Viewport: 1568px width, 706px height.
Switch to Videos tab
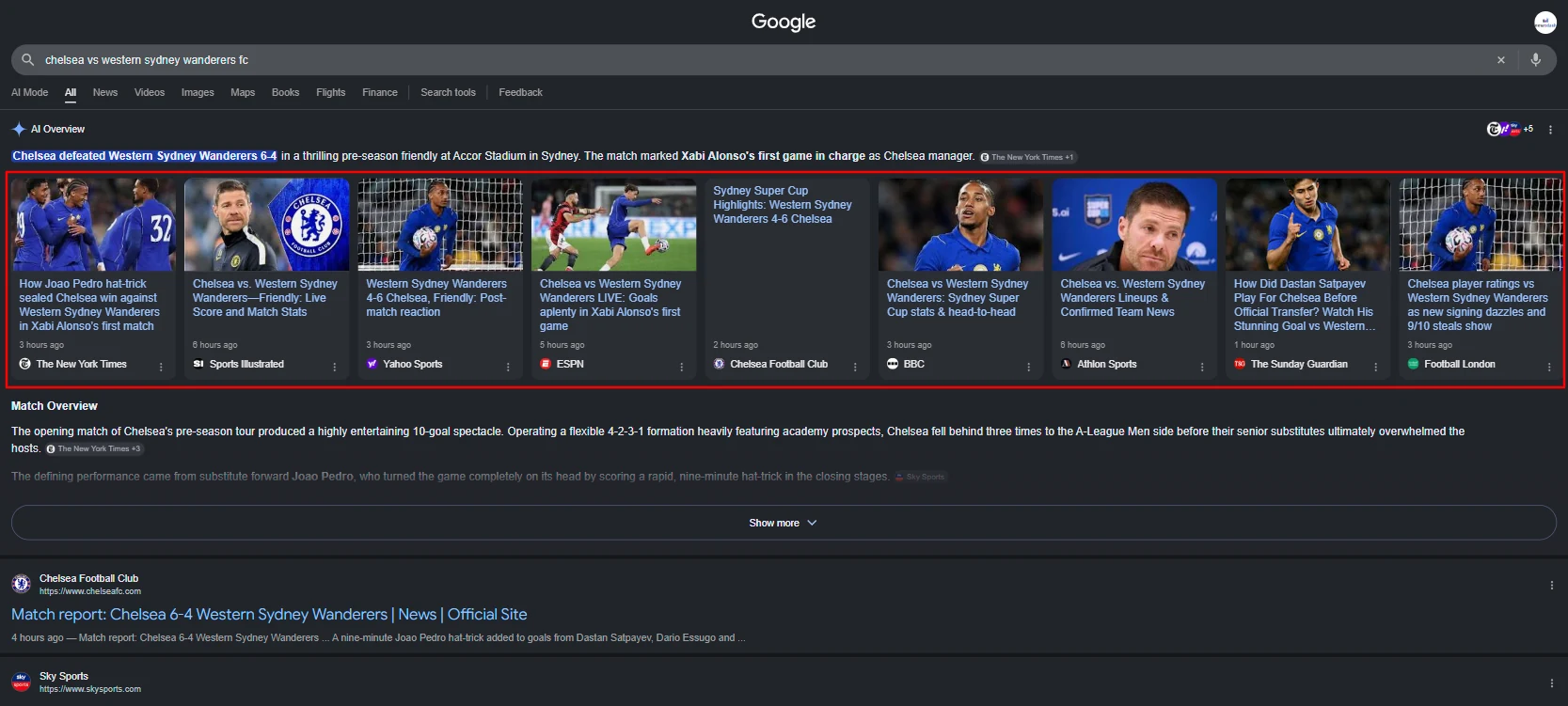pos(150,92)
